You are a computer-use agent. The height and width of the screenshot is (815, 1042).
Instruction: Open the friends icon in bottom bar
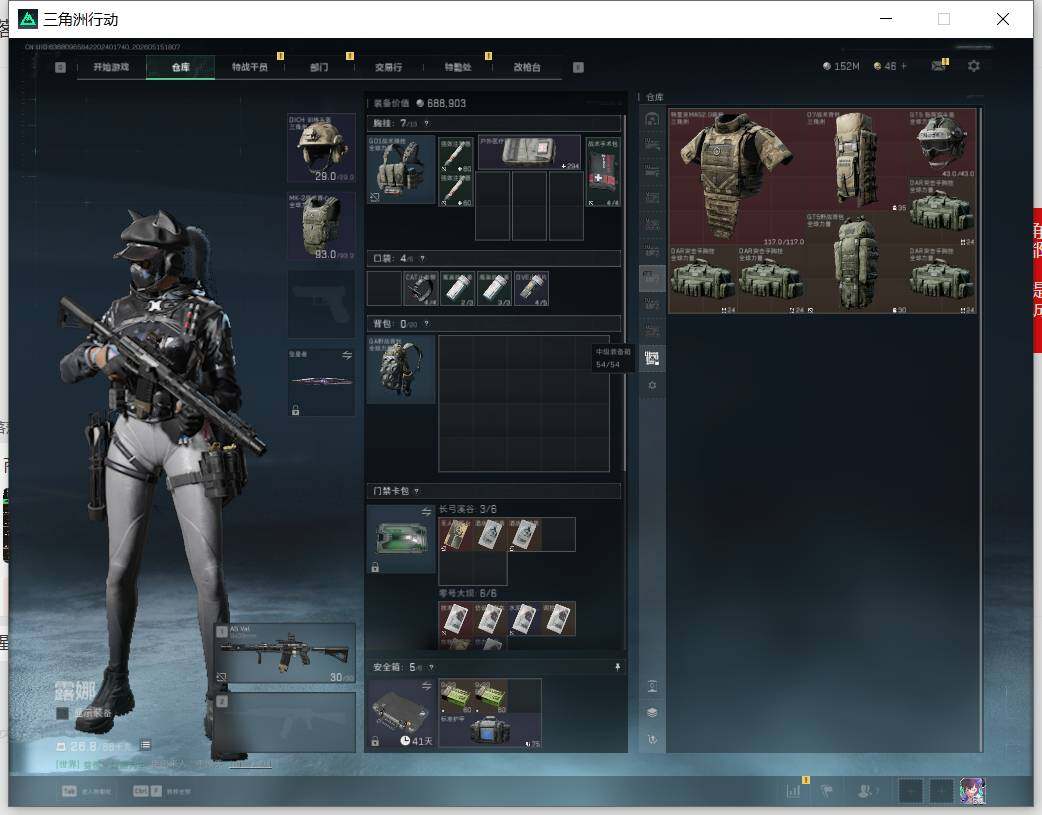(867, 791)
